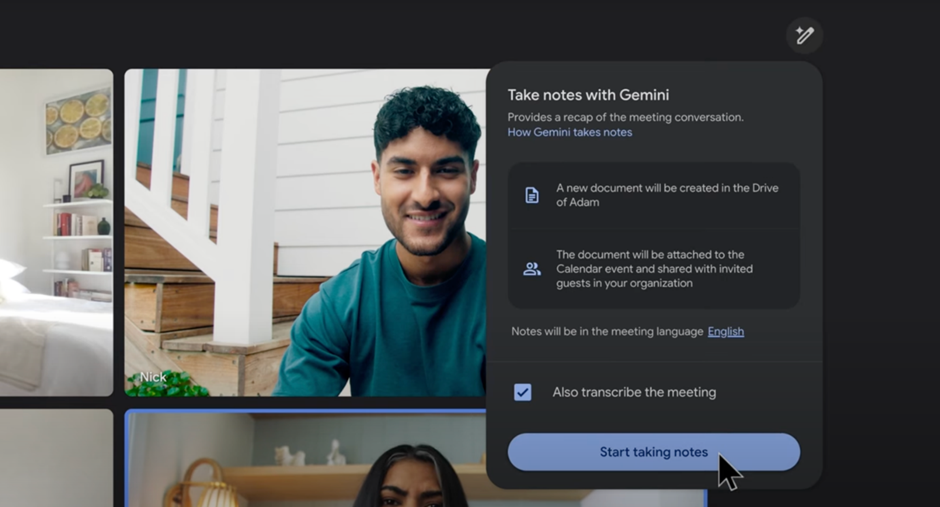Toggle the Also transcribe the meeting checkbox
Viewport: 940px width, 507px height.
point(522,392)
